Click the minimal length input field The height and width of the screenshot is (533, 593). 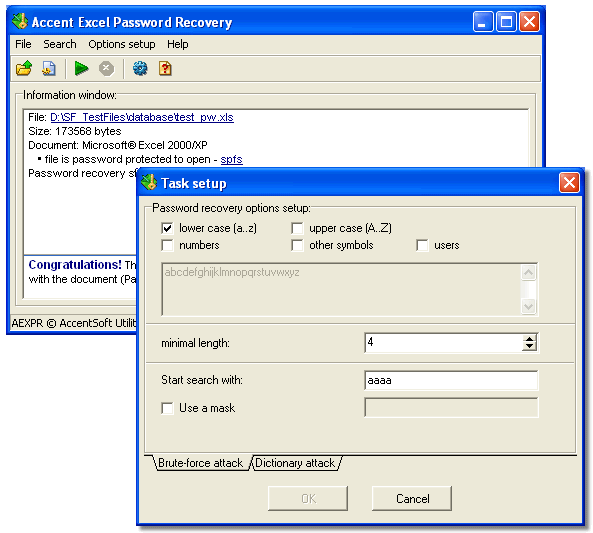point(444,343)
